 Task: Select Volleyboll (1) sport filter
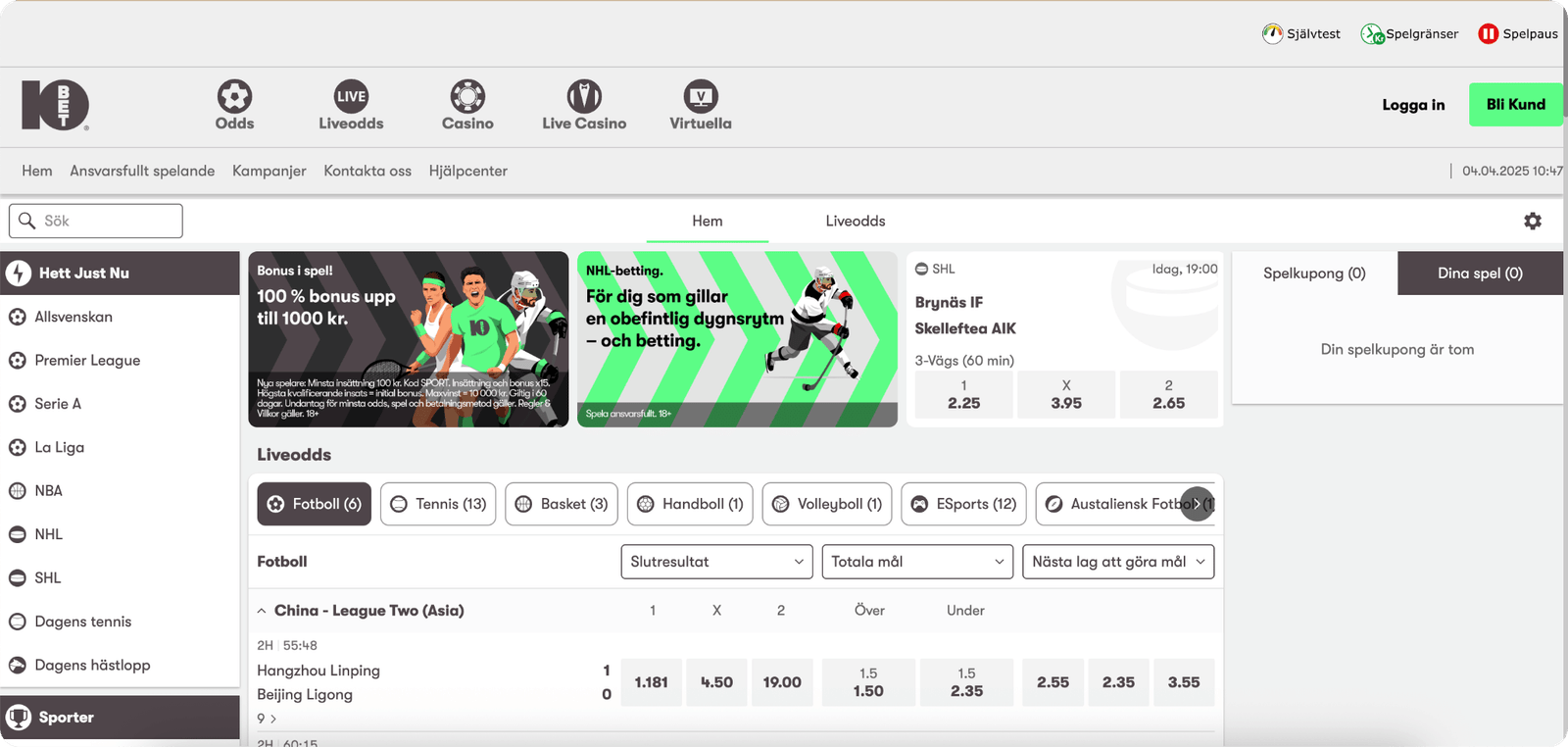827,504
